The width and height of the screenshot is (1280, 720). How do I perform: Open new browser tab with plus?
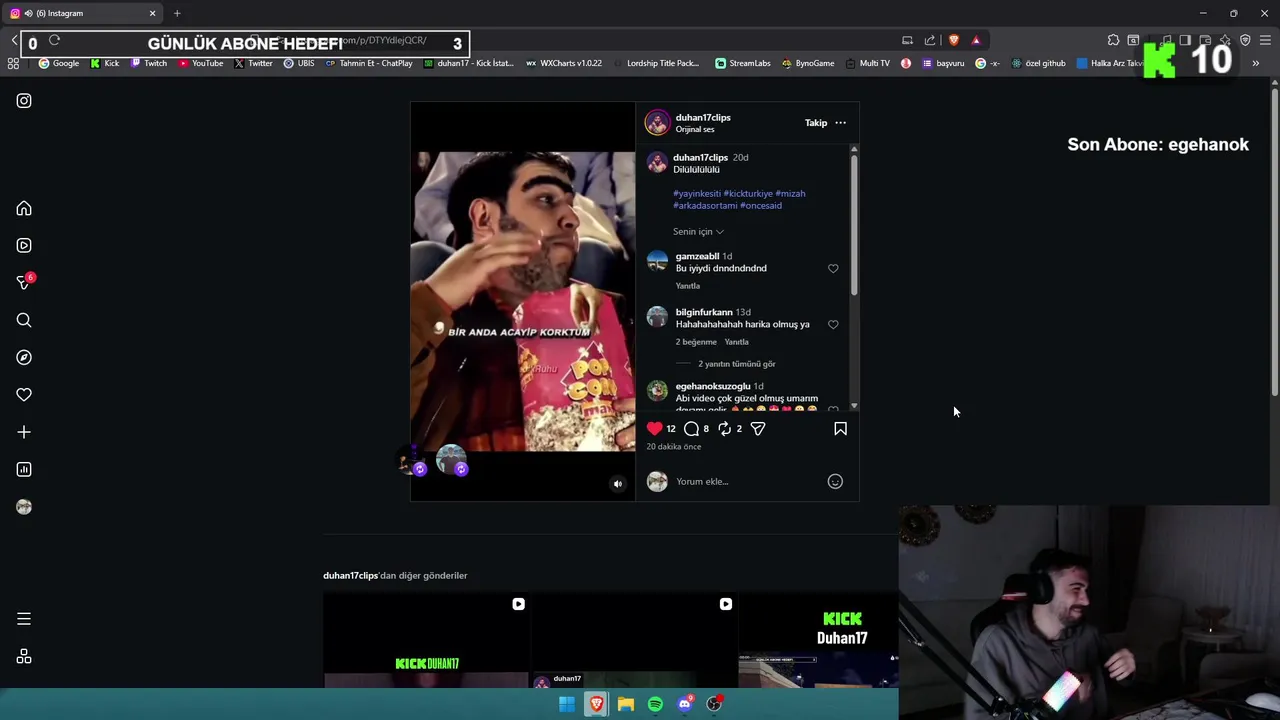(177, 13)
